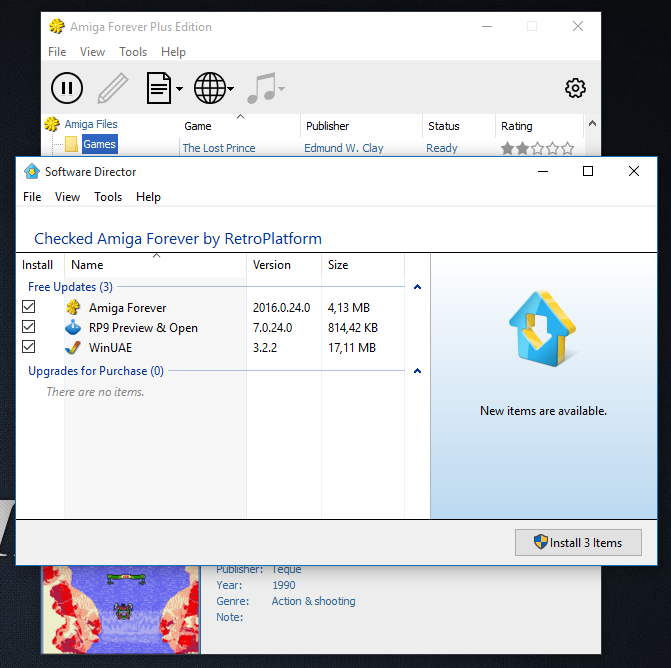The height and width of the screenshot is (668, 671).
Task: Open the gear settings icon in Amiga Forever
Action: [575, 88]
